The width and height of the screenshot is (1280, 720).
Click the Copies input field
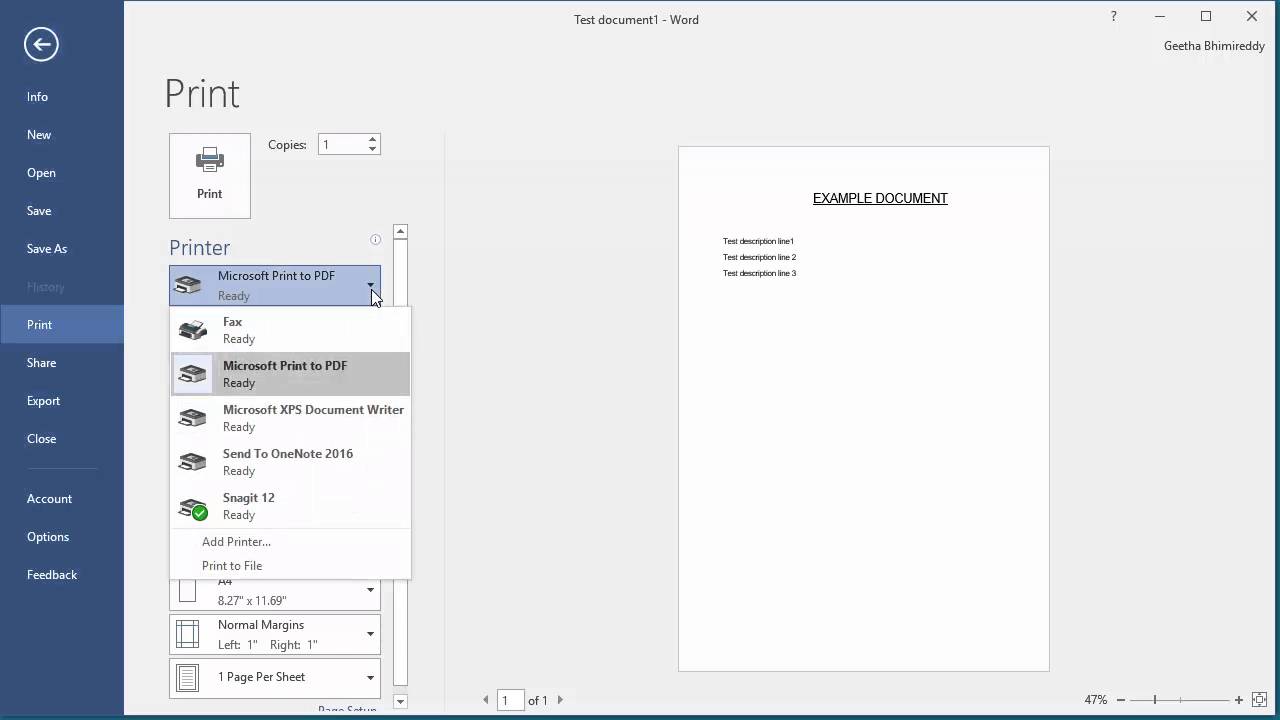coord(342,145)
